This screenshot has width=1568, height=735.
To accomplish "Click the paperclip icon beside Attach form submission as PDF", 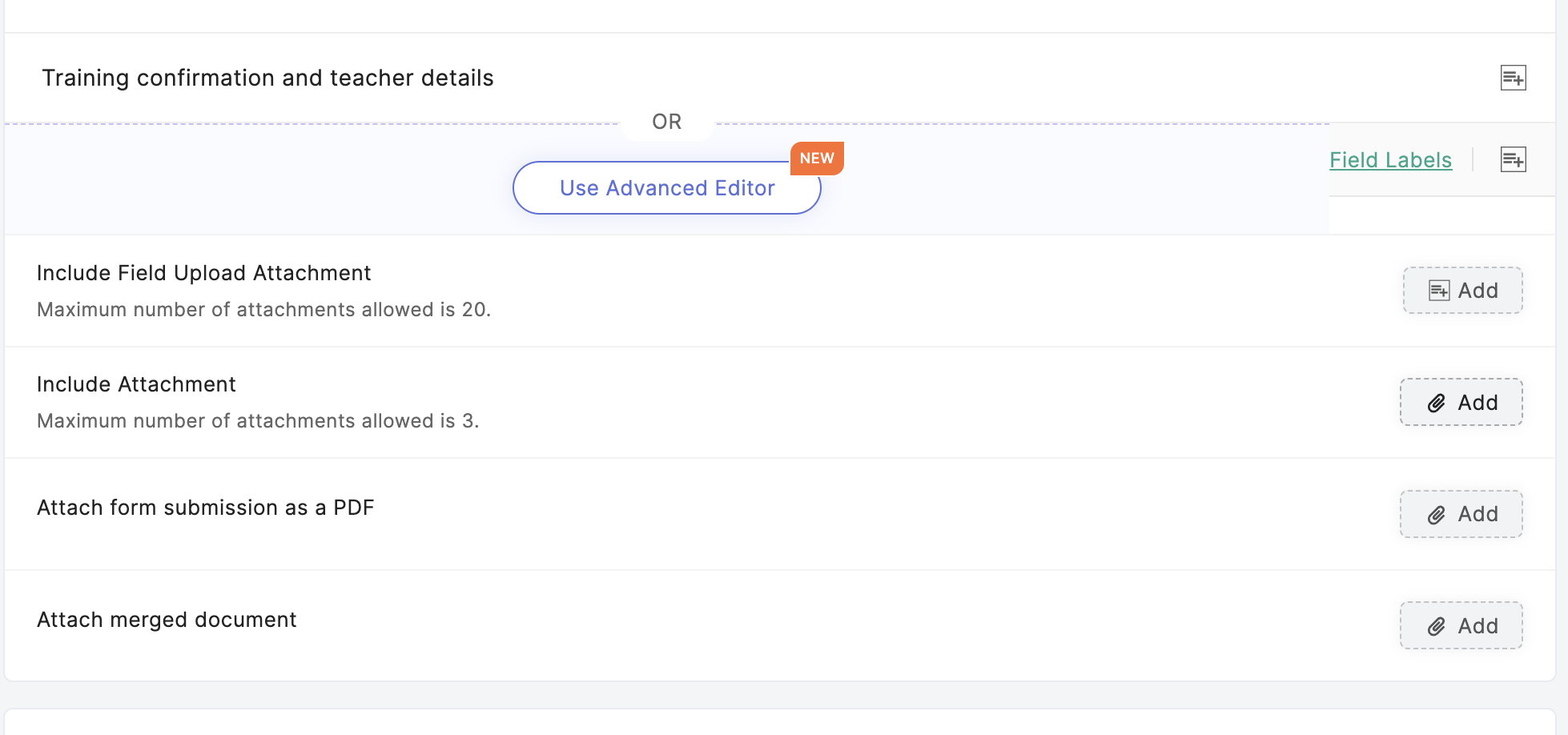I will (1437, 515).
